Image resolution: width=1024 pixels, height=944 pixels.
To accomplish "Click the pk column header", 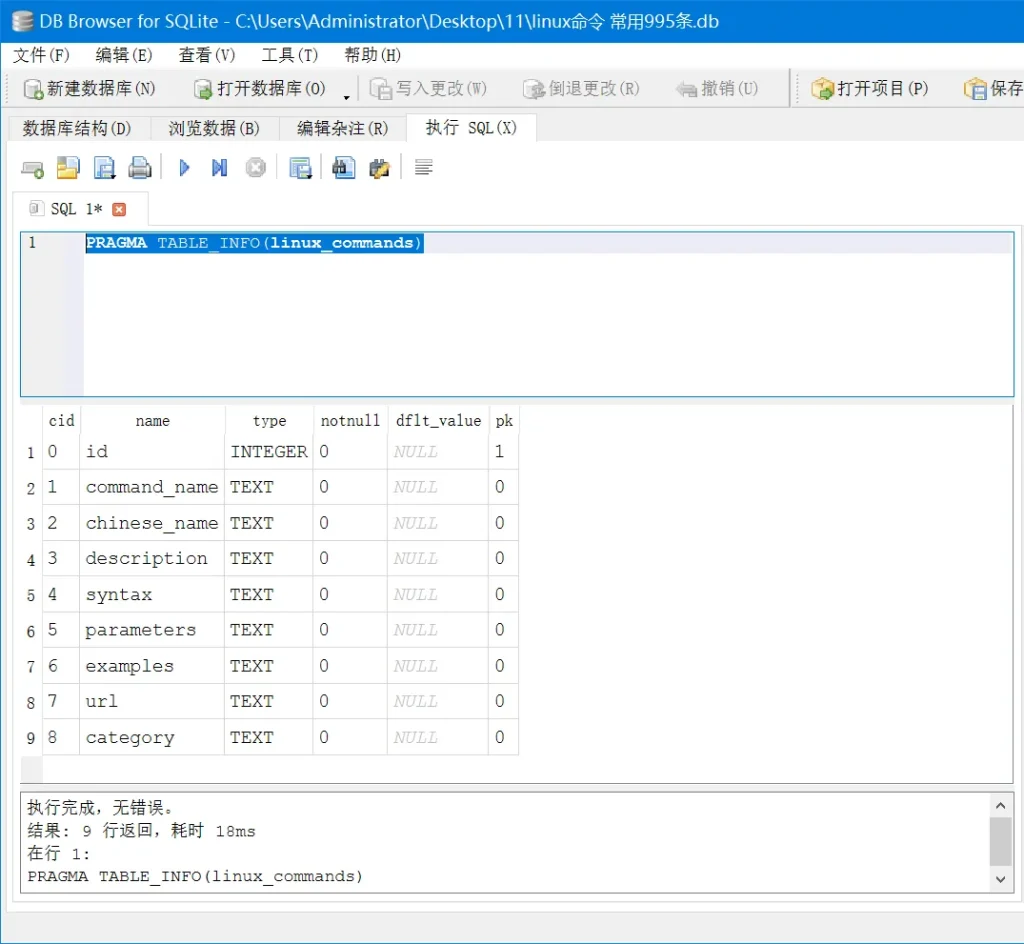I will (x=504, y=421).
